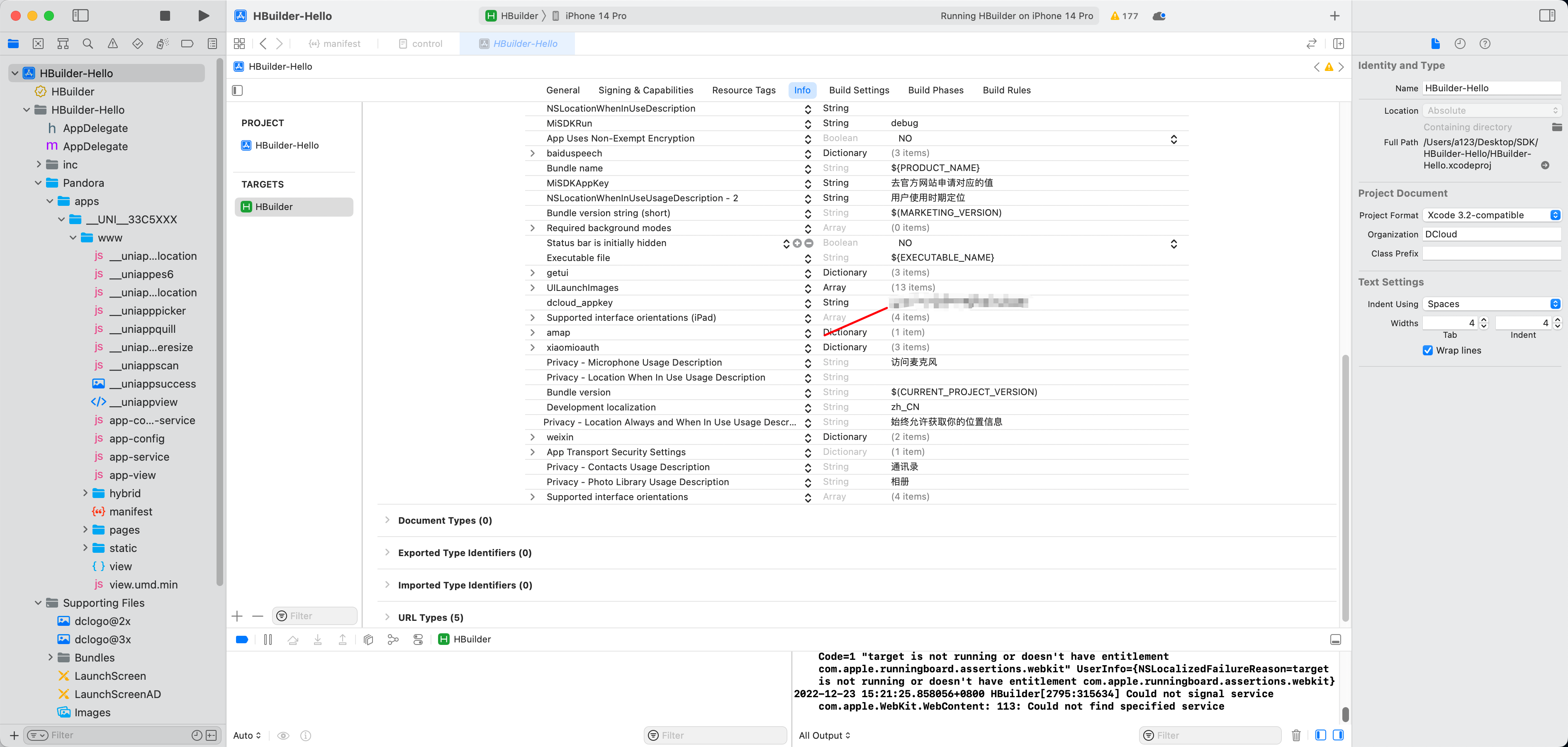
Task: Collapse the Pandora folder
Action: tap(38, 183)
